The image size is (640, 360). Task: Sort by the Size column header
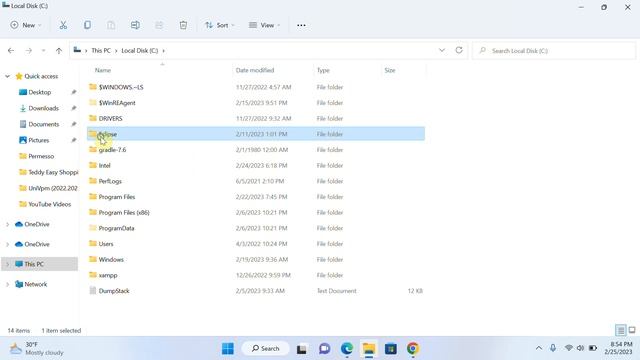[x=390, y=70]
